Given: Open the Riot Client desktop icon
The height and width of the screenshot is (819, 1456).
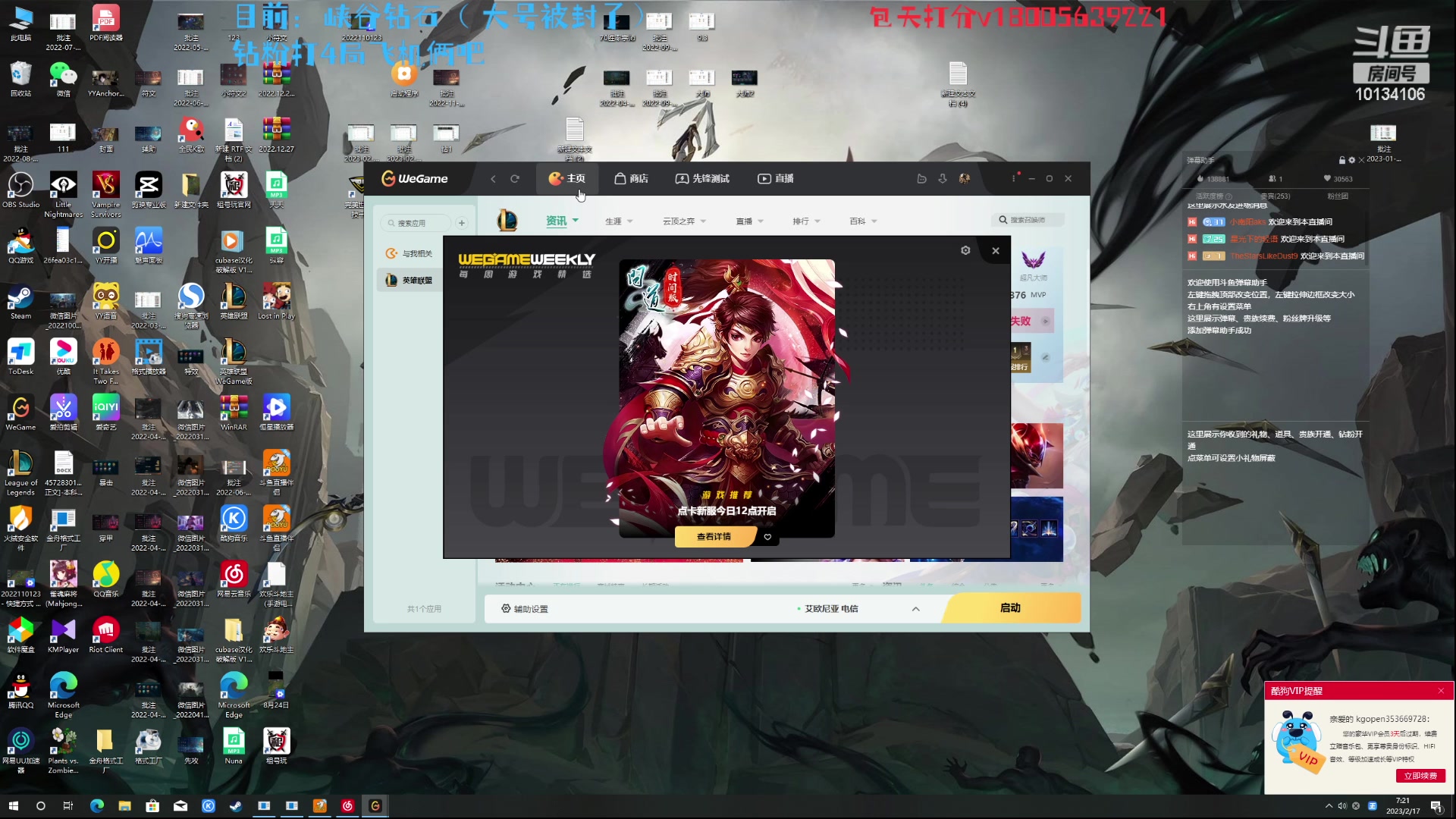Looking at the screenshot, I should point(105,635).
